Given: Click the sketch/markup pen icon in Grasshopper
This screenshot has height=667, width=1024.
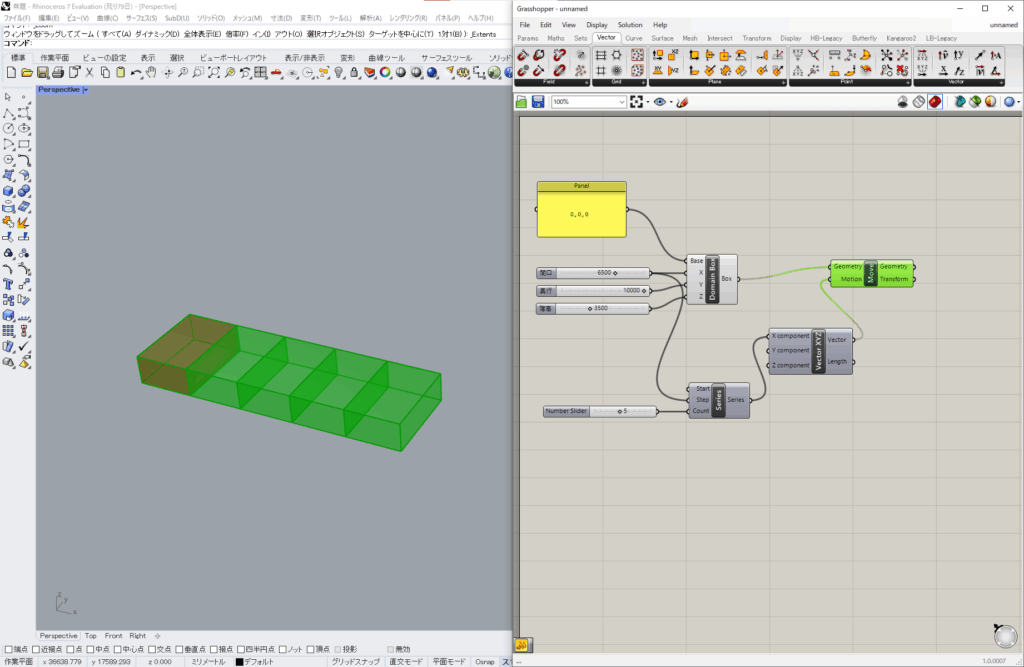Looking at the screenshot, I should coord(681,102).
